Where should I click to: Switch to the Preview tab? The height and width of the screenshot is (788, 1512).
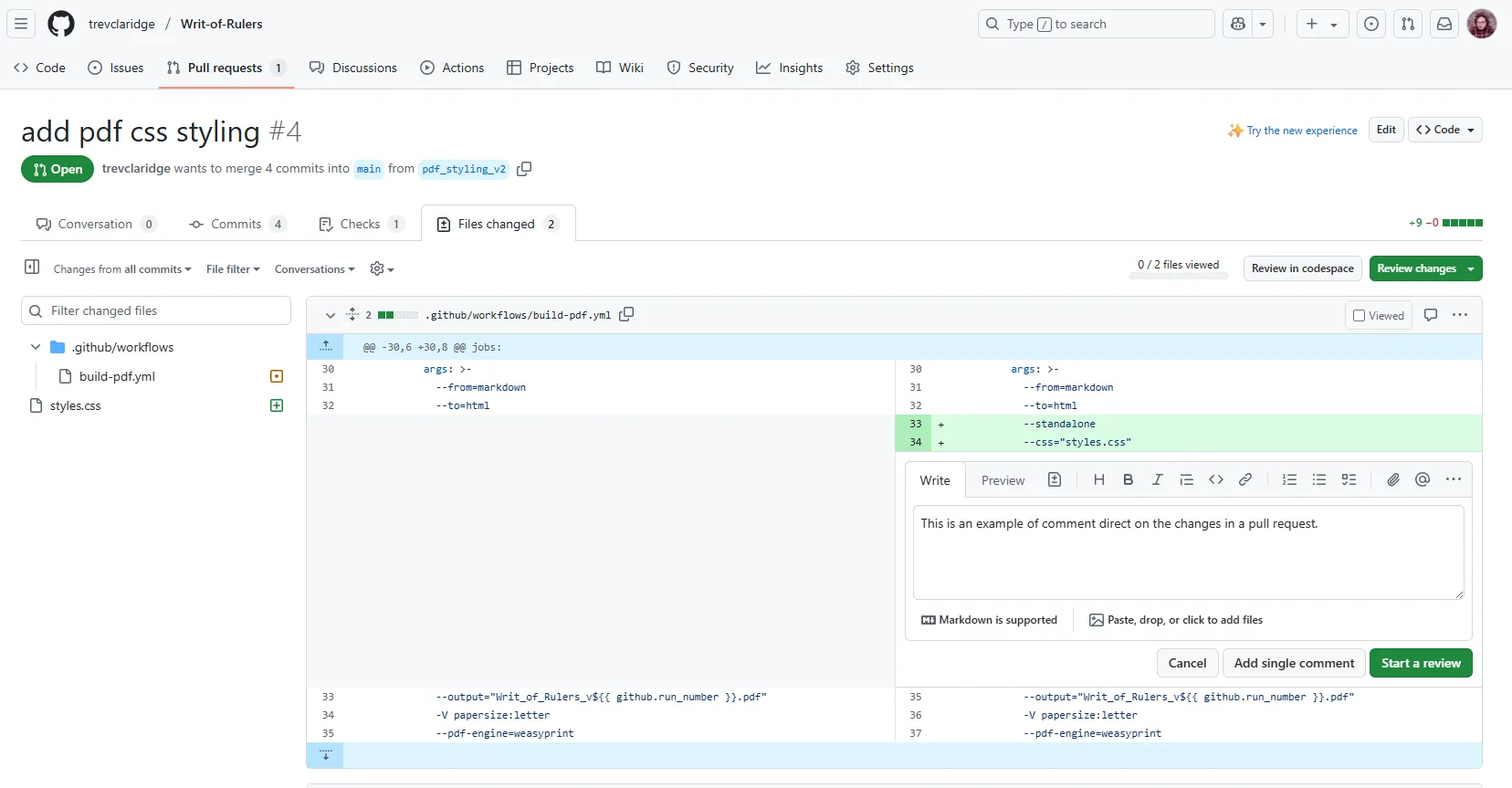(1003, 481)
